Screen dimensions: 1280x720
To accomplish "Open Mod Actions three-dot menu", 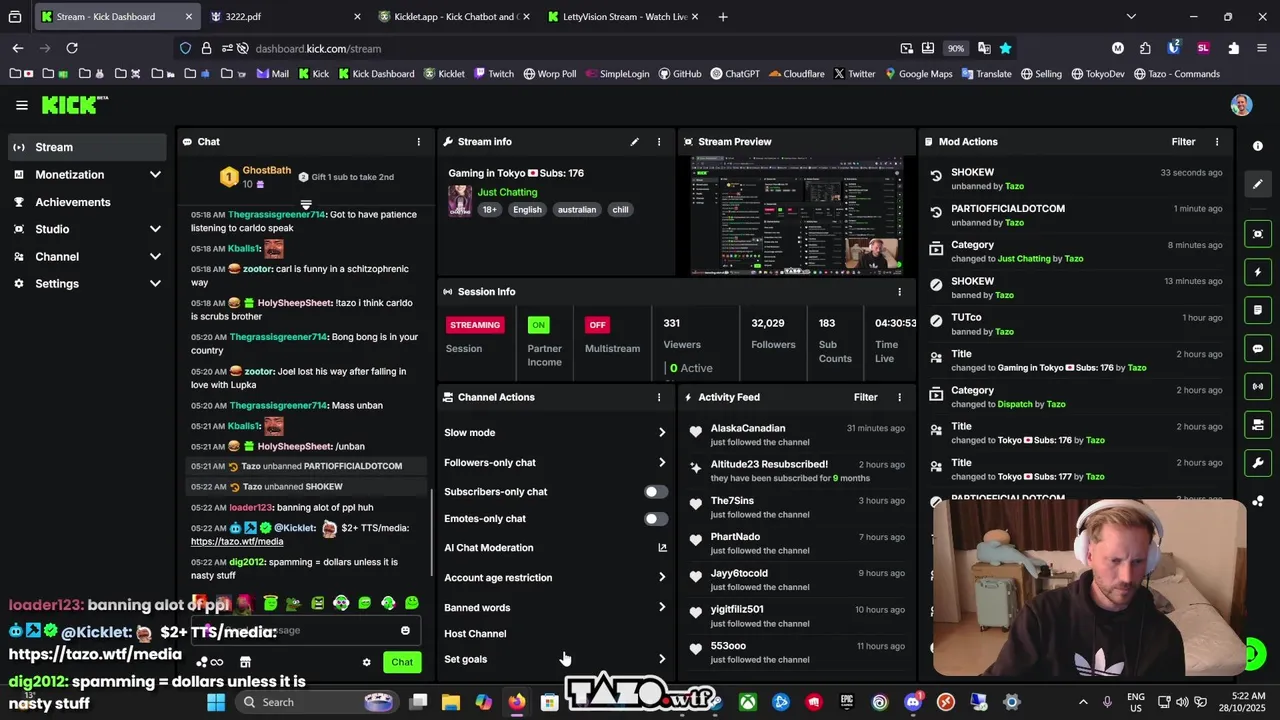I will [1216, 142].
